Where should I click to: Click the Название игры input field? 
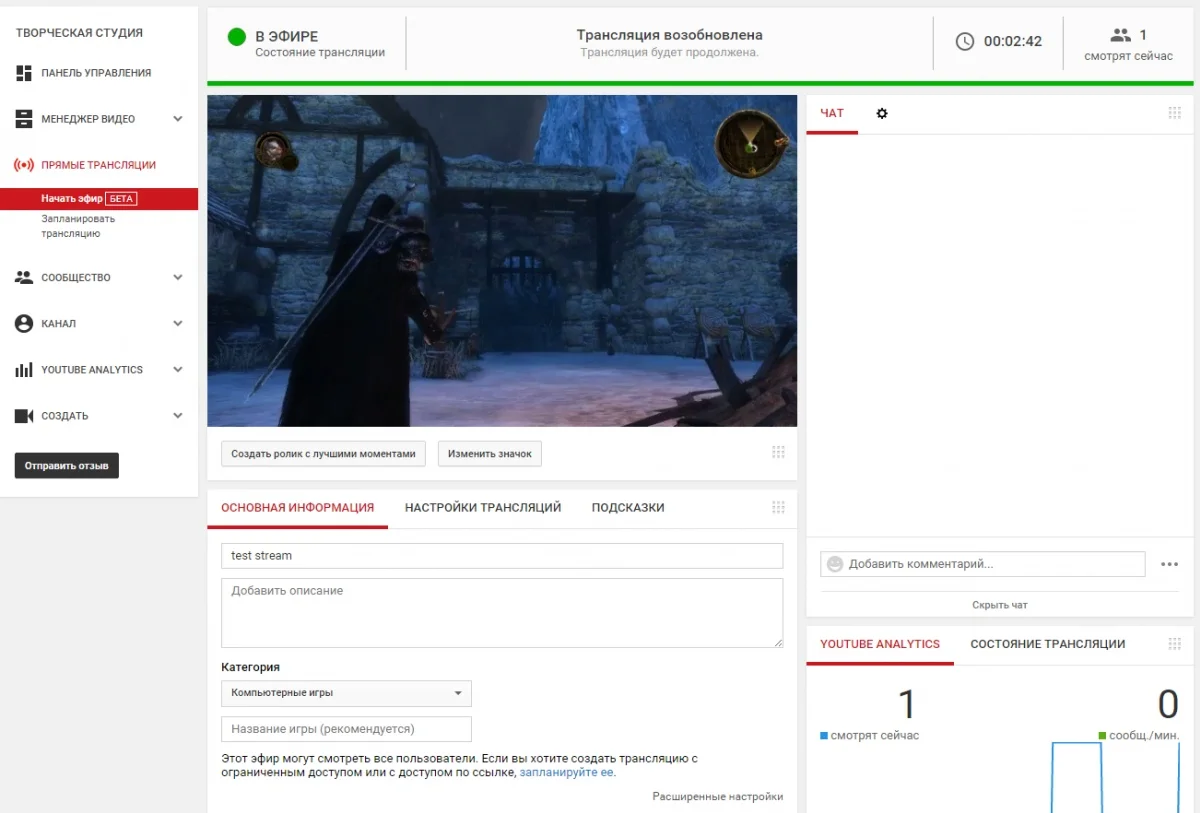tap(346, 729)
